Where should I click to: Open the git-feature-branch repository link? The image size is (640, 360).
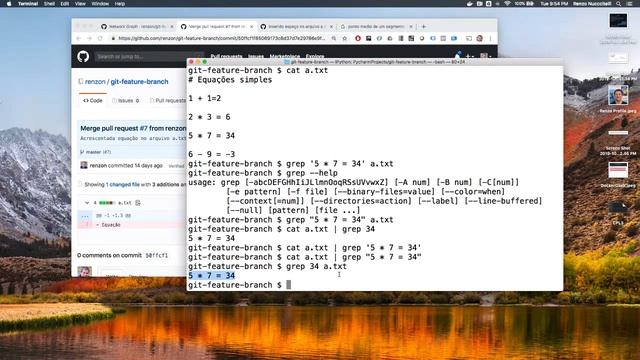click(139, 82)
